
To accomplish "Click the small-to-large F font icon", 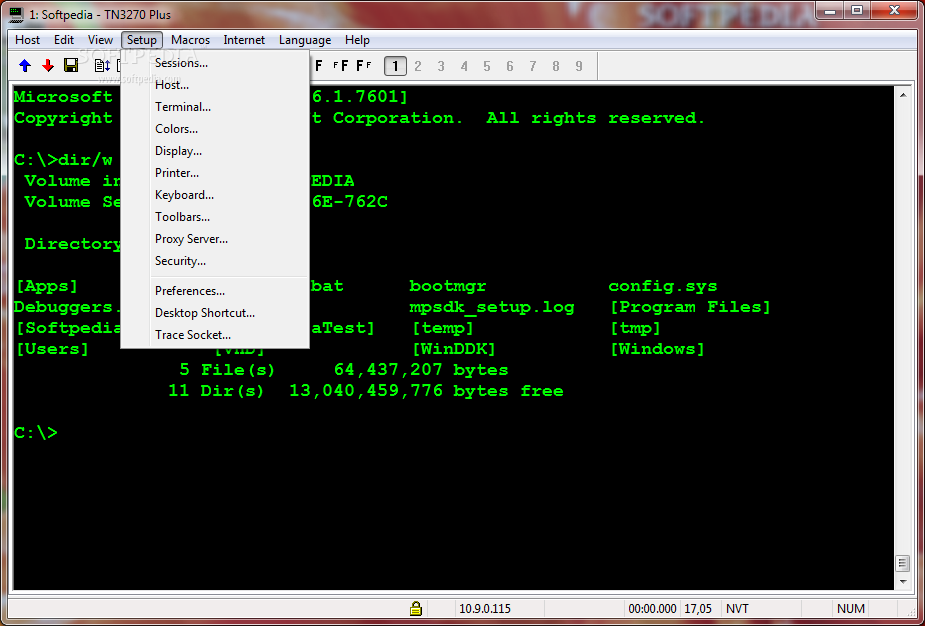I will (x=339, y=65).
